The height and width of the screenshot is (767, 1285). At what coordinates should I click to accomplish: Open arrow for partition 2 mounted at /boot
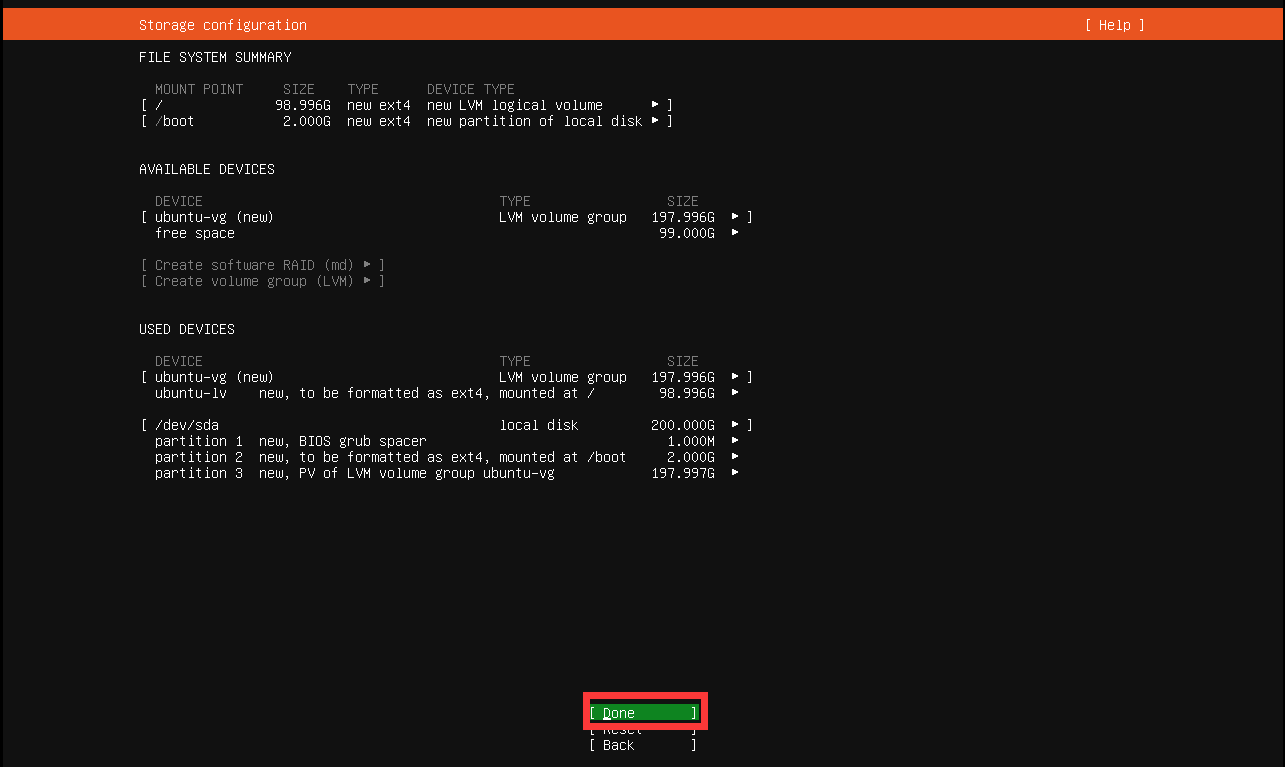coord(735,457)
